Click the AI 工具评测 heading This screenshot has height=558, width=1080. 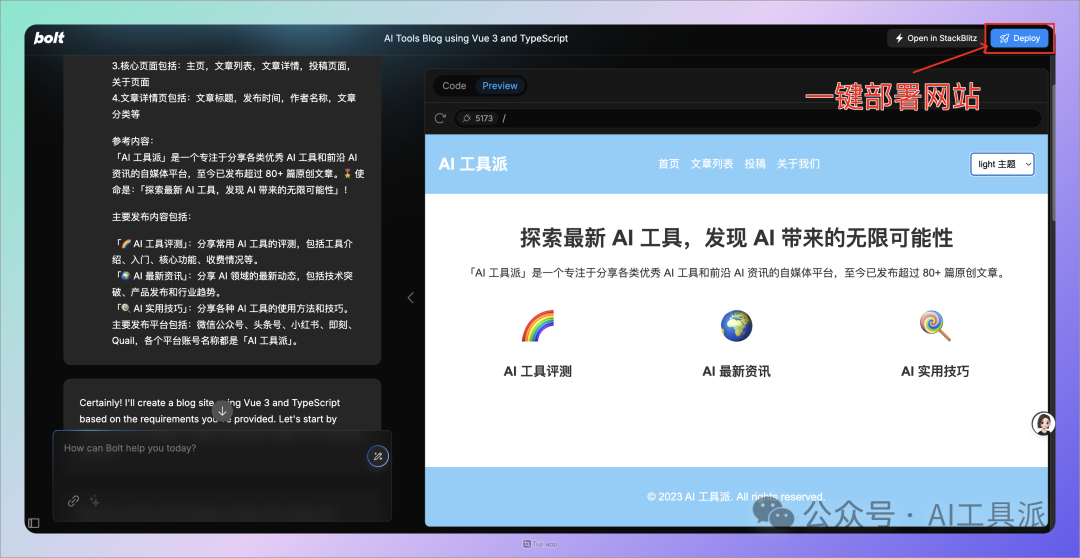coord(537,371)
